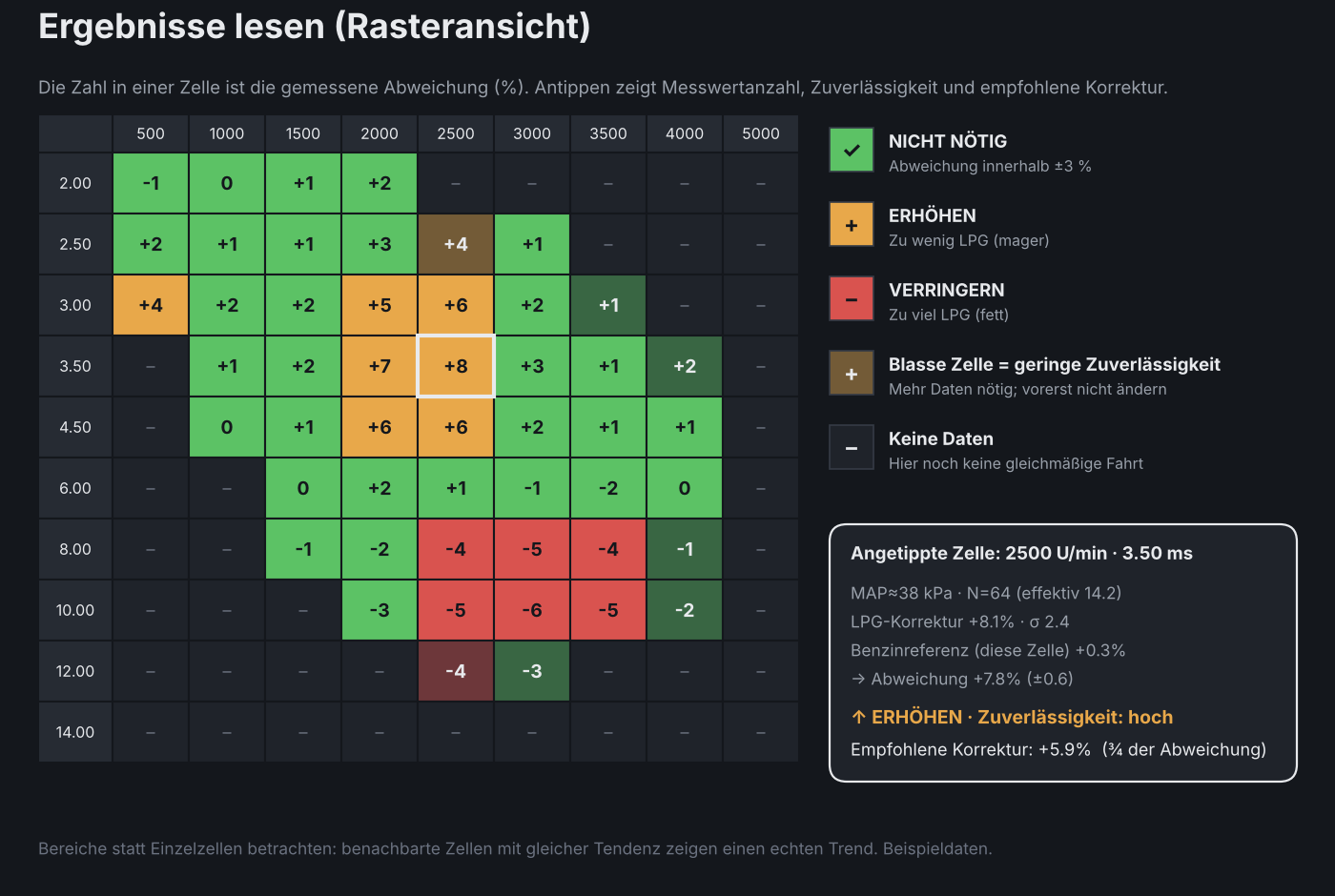Tap the dark red -4 cell at 12.00 ms
This screenshot has height=896, width=1335.
point(456,671)
